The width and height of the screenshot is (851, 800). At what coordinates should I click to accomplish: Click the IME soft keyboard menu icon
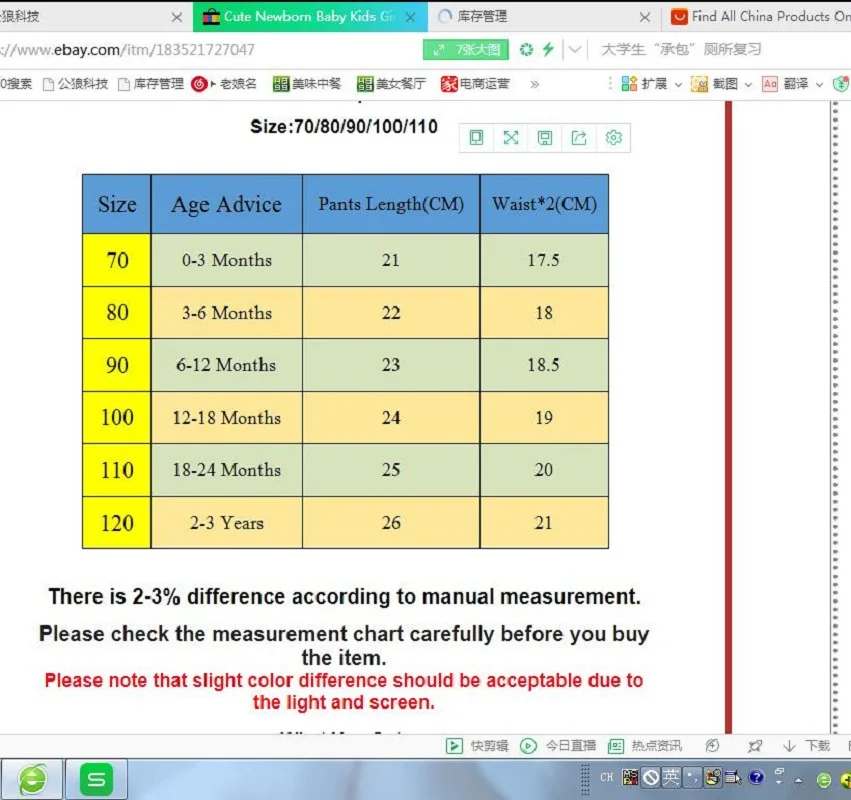[733, 777]
